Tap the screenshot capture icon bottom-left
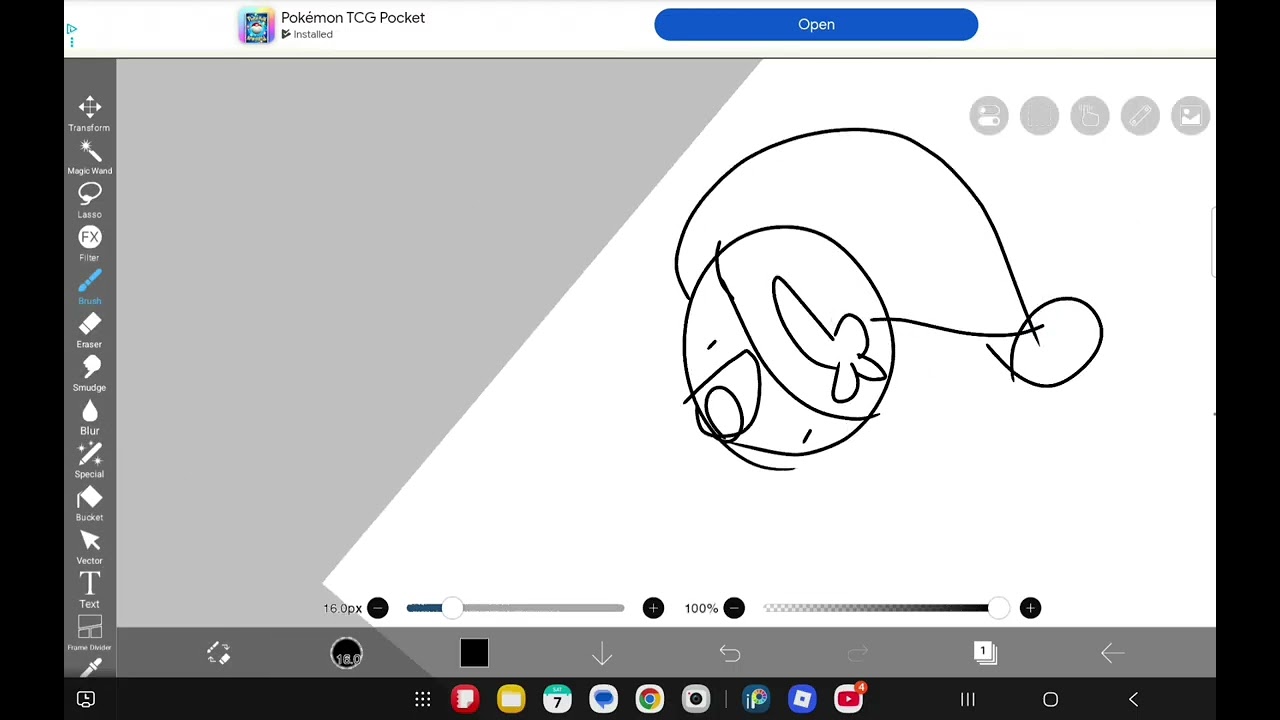Screen dimensions: 1280x720 click(86, 700)
